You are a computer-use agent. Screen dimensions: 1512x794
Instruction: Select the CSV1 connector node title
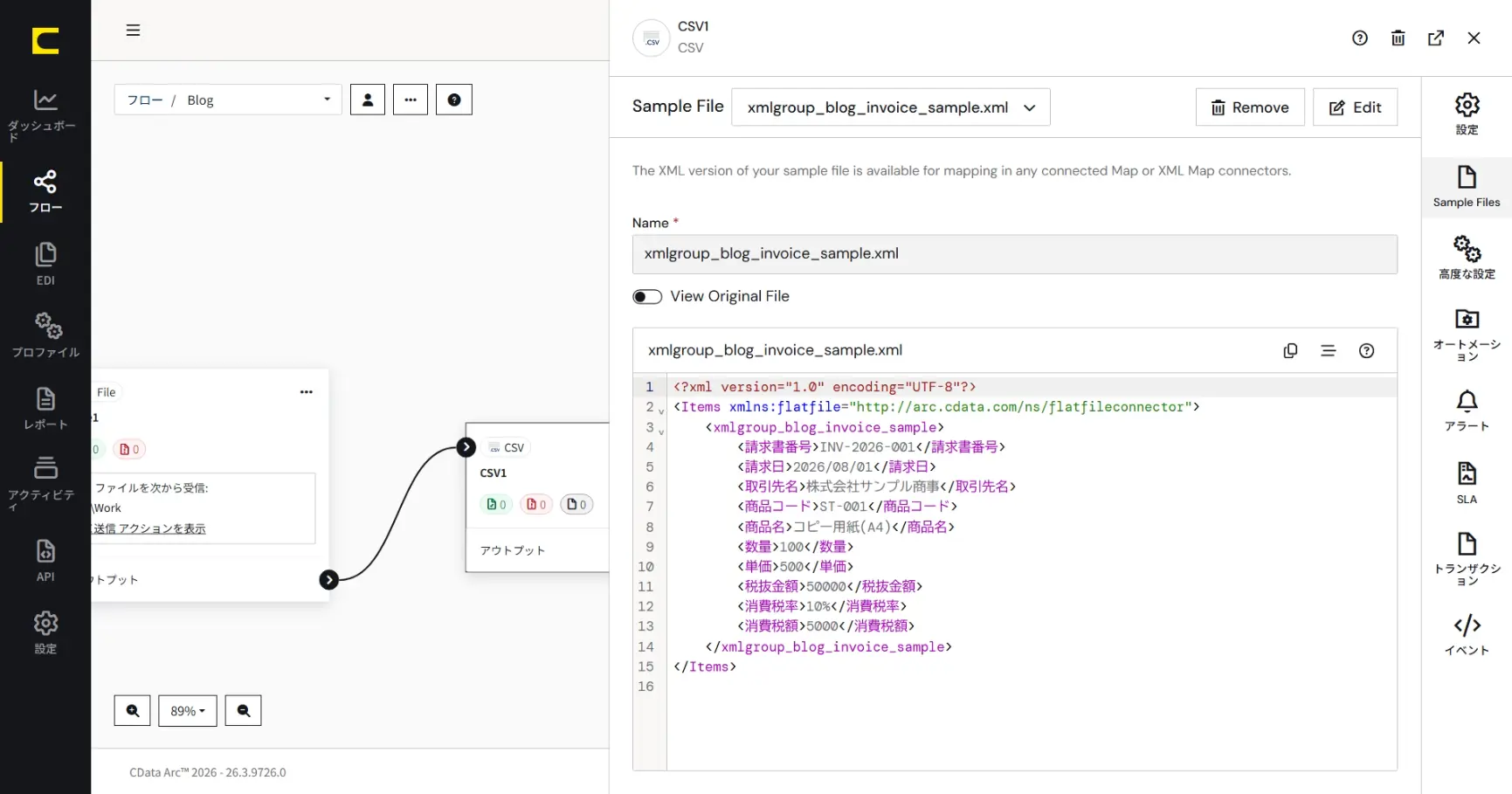[x=494, y=473]
